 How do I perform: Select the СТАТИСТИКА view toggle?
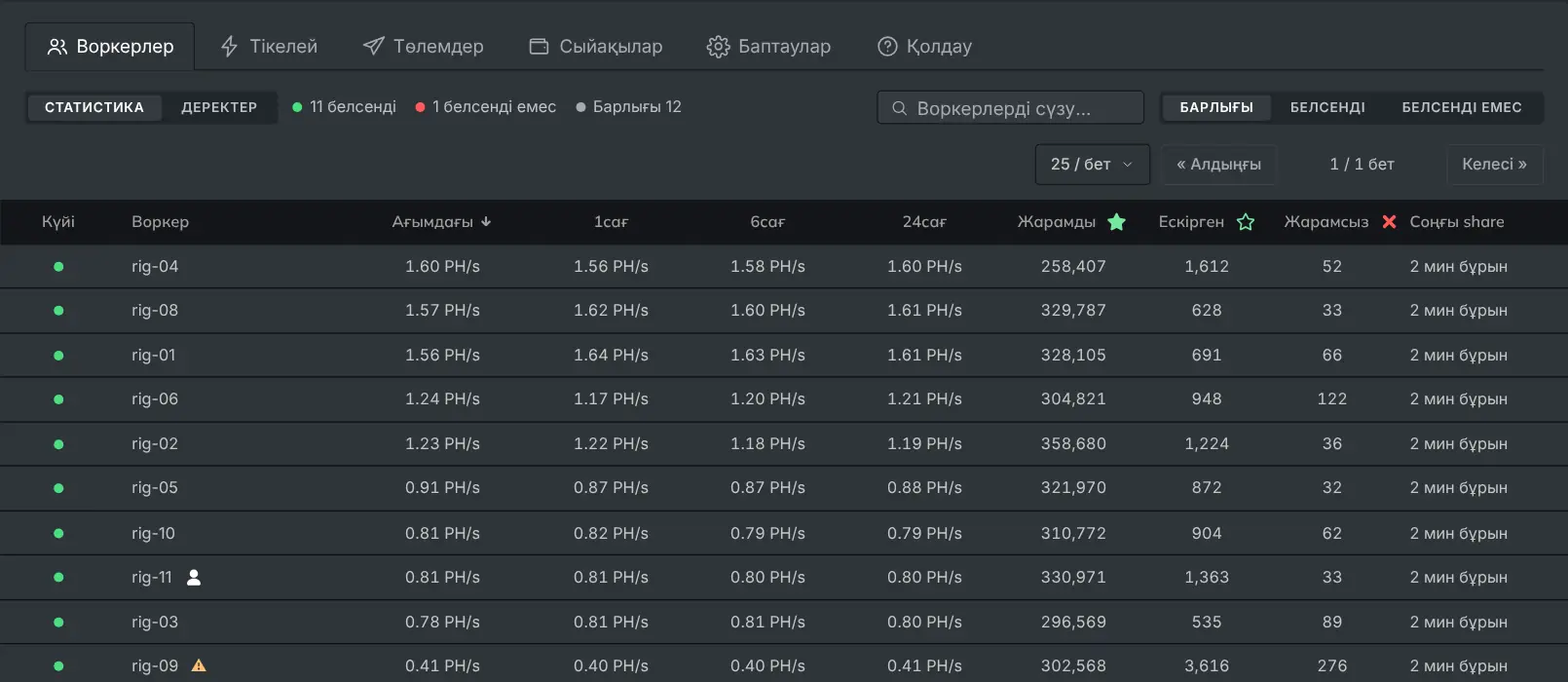click(x=94, y=107)
